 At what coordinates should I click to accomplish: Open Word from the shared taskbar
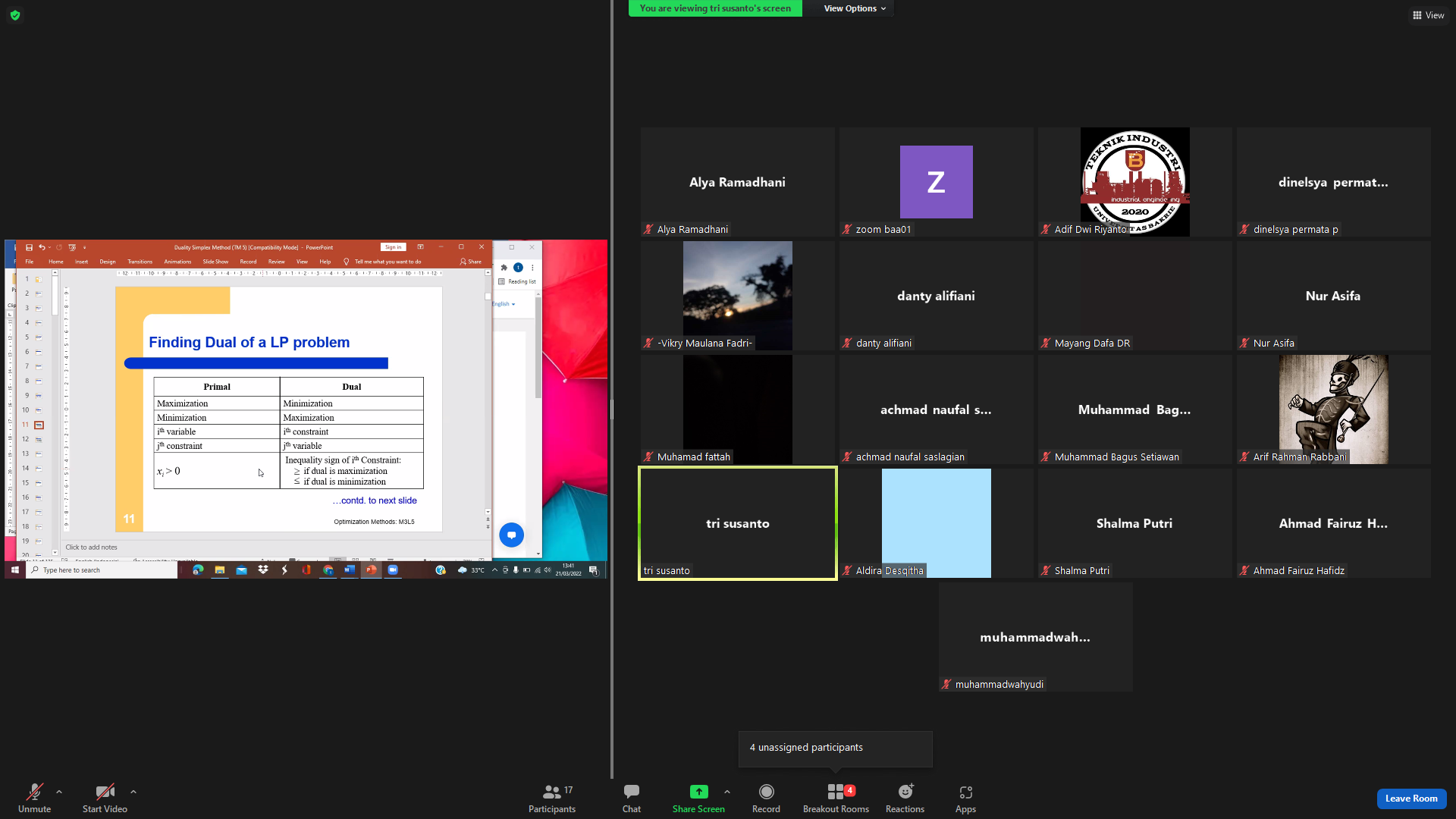pyautogui.click(x=350, y=570)
